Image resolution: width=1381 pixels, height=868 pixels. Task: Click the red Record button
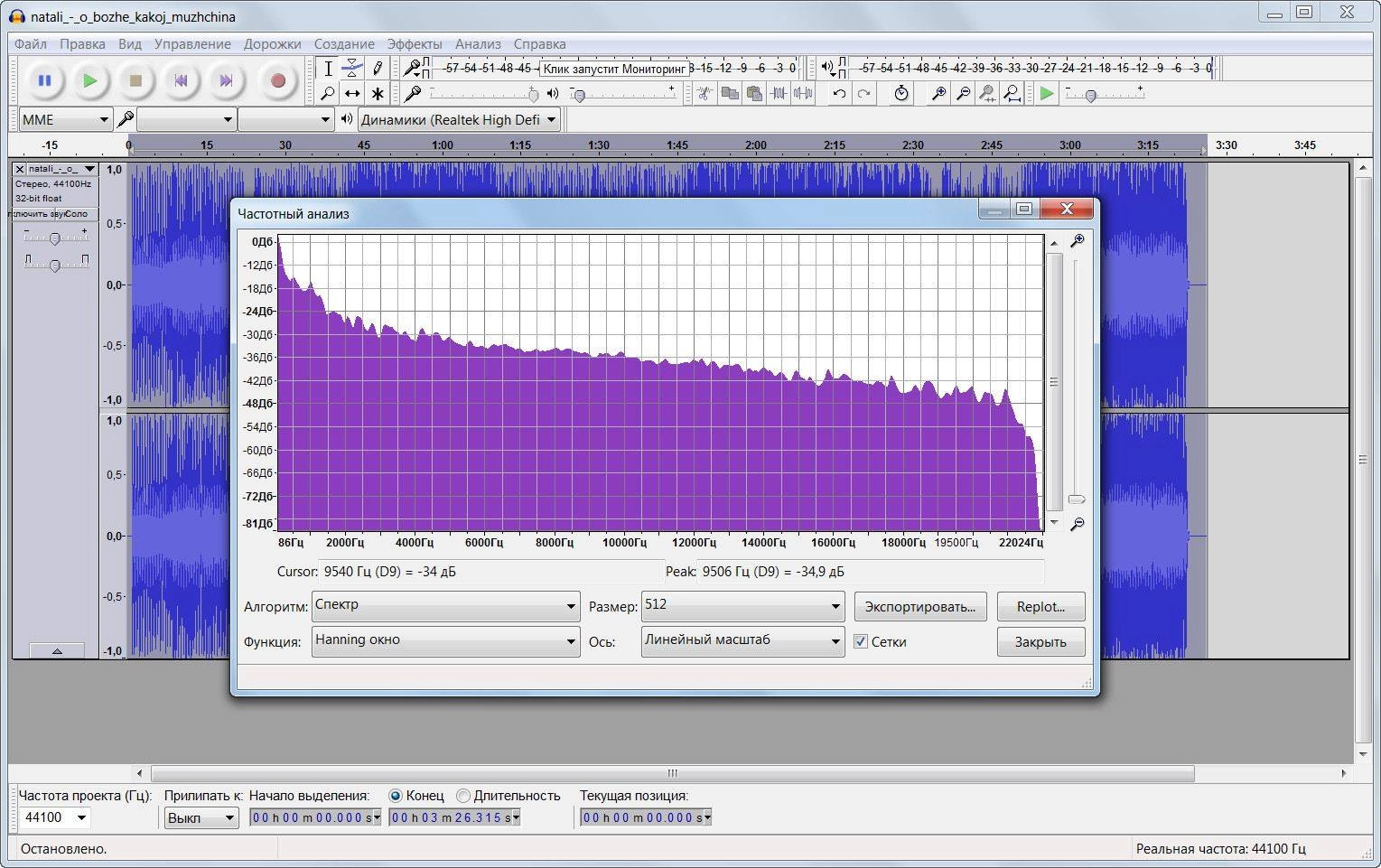pyautogui.click(x=278, y=80)
